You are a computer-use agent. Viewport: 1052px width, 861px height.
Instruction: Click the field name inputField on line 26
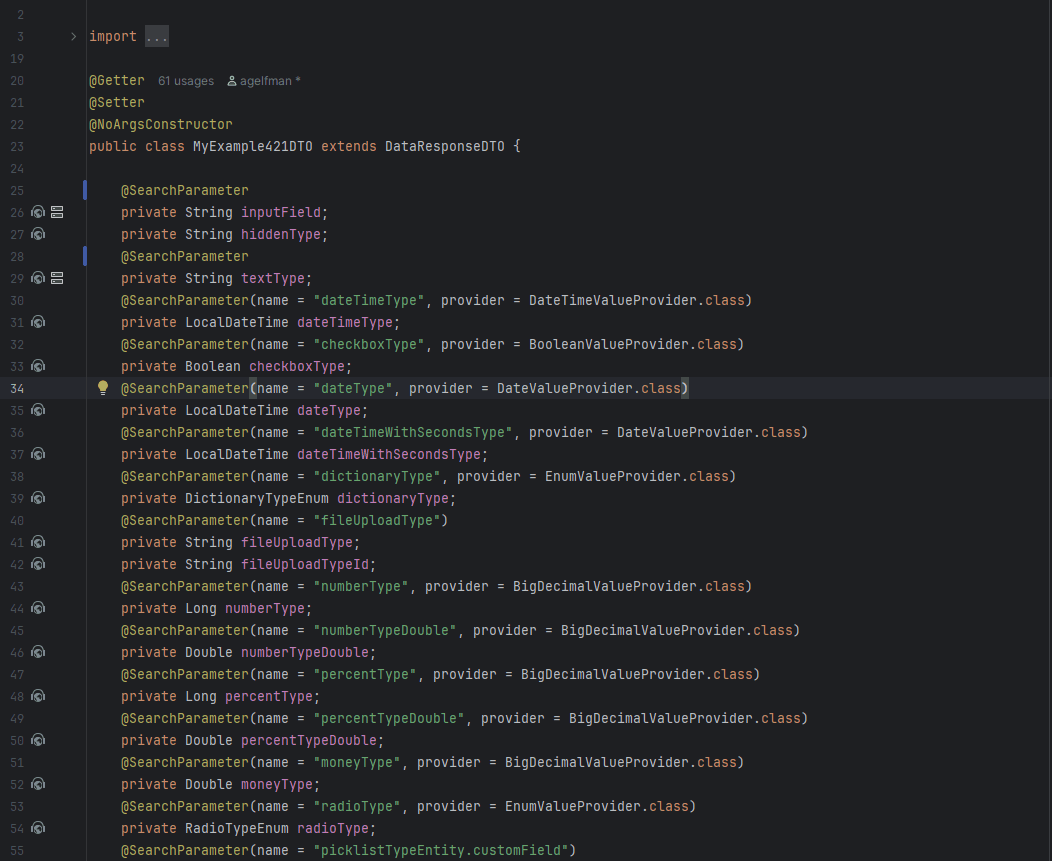click(280, 212)
